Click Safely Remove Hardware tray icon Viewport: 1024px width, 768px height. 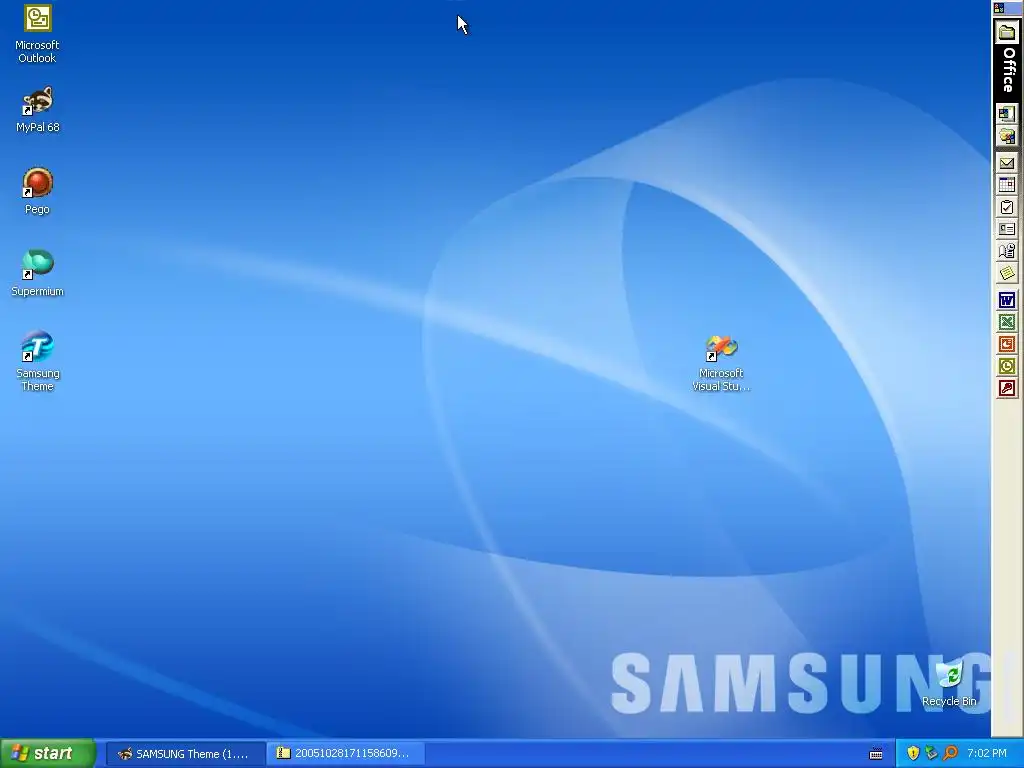pyautogui.click(x=931, y=753)
